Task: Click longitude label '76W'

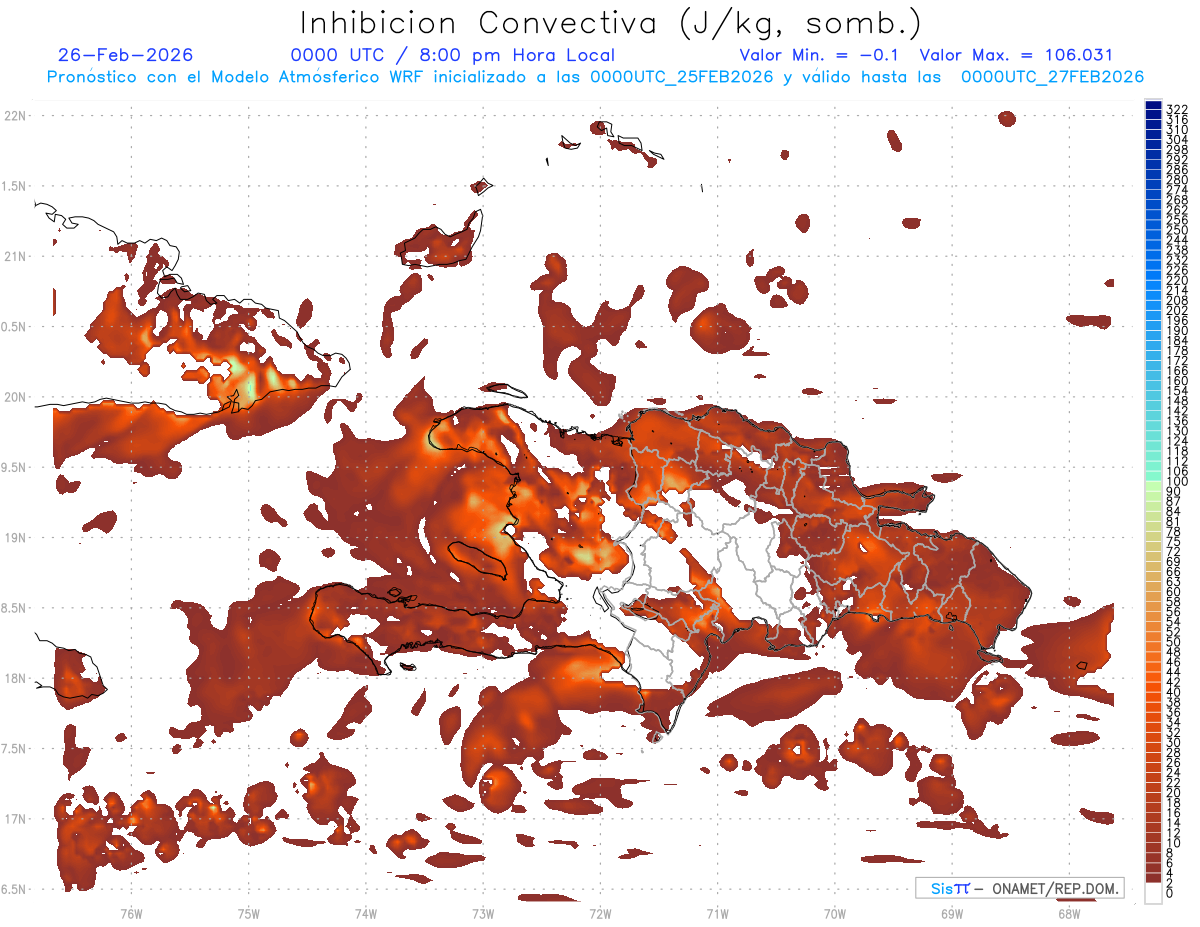Action: (131, 913)
